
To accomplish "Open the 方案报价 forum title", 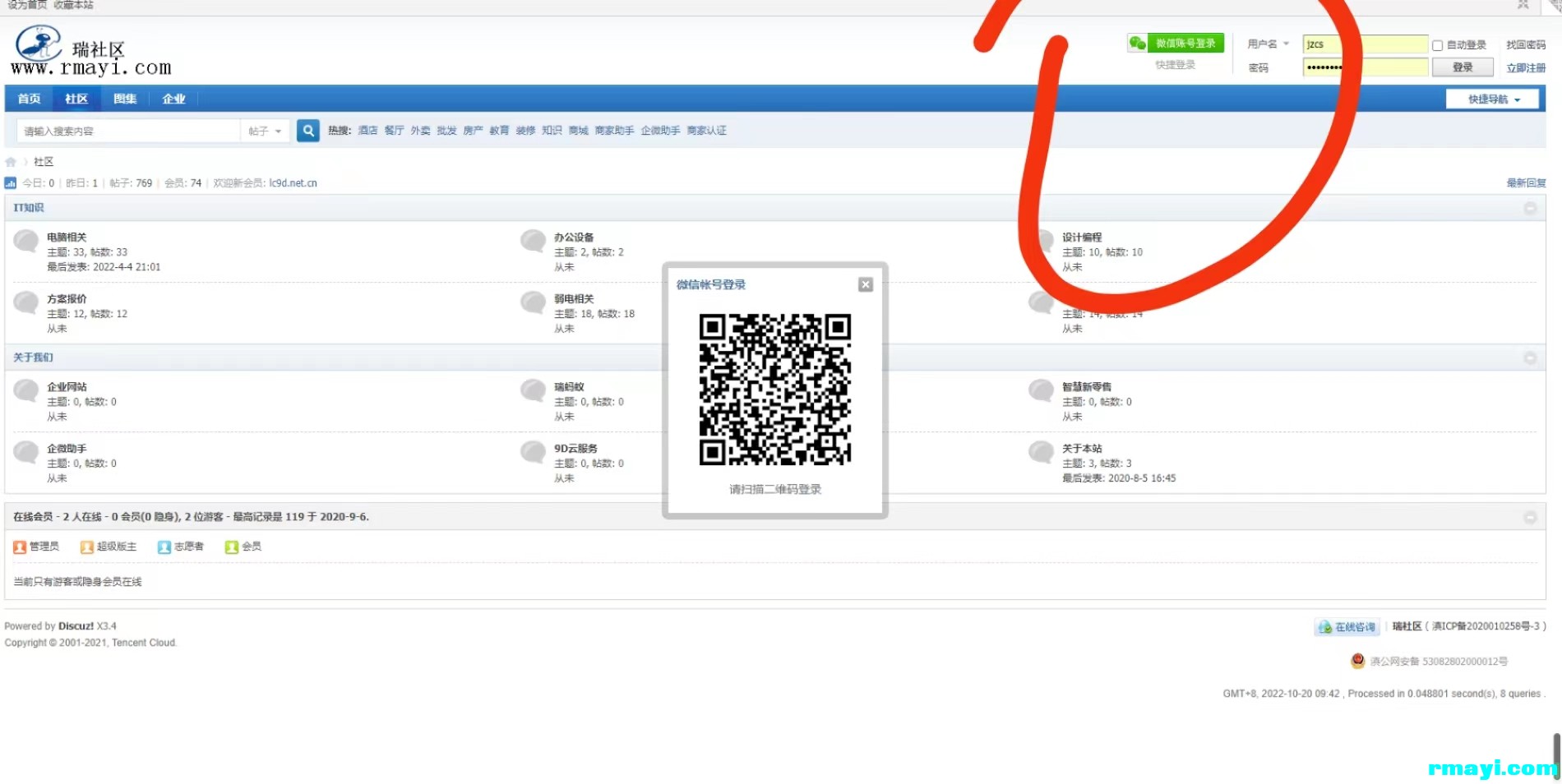I will 67,299.
